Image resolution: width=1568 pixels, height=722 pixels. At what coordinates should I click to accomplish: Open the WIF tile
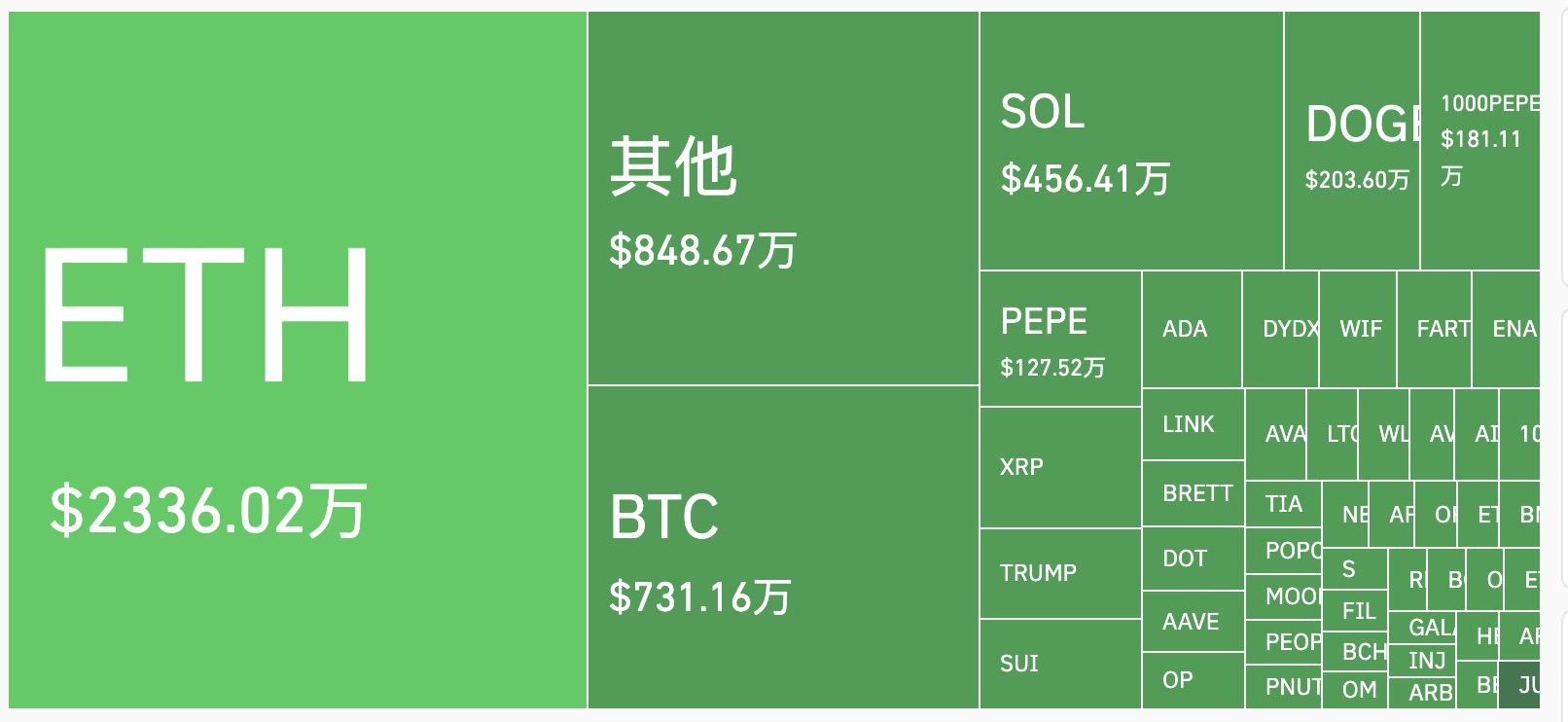tap(1358, 329)
